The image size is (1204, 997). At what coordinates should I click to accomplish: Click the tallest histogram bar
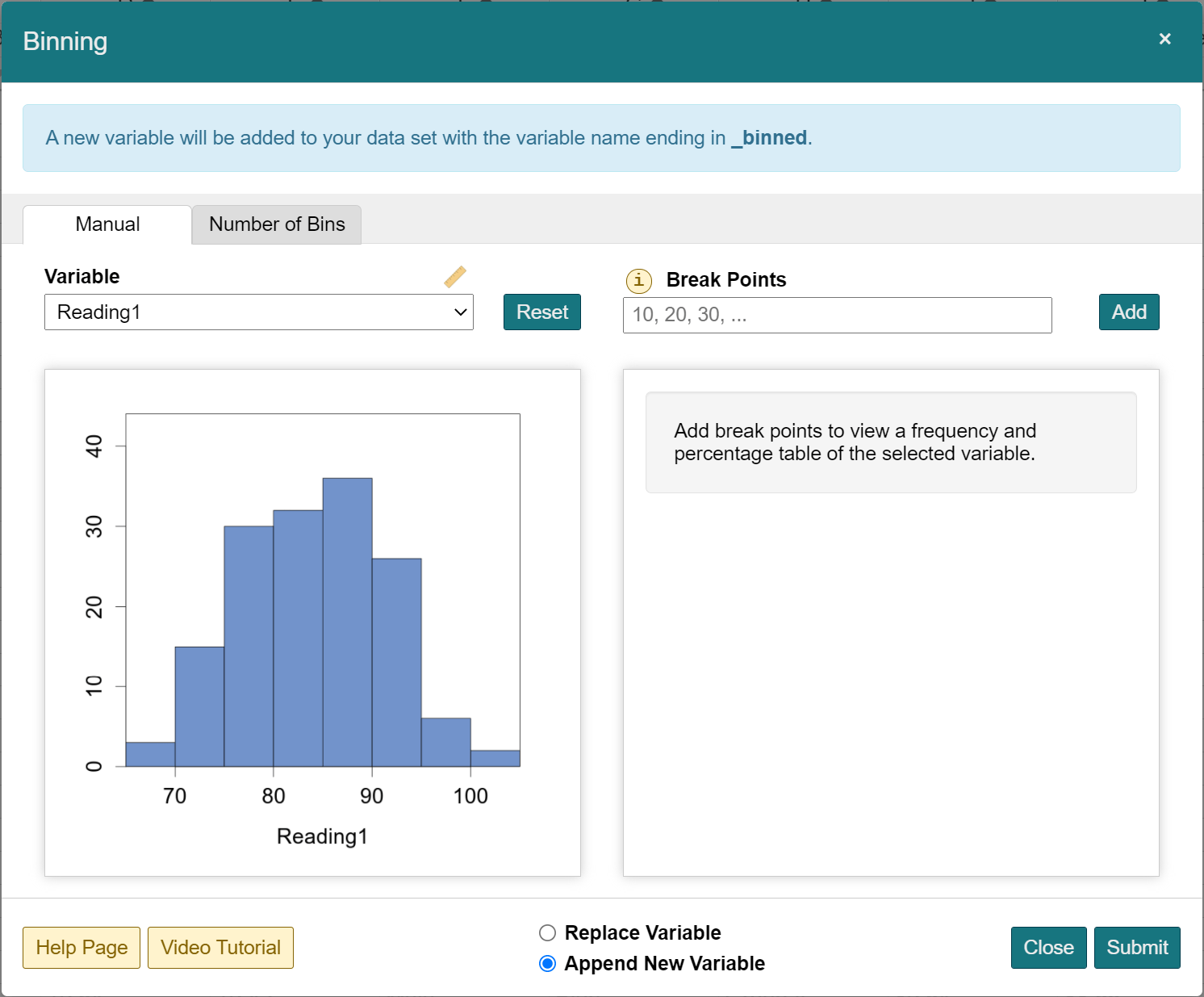pyautogui.click(x=347, y=622)
